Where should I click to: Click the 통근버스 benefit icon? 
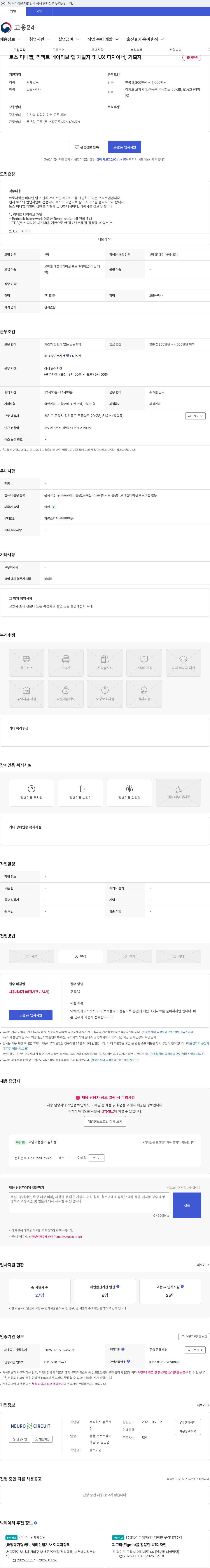(x=26, y=663)
